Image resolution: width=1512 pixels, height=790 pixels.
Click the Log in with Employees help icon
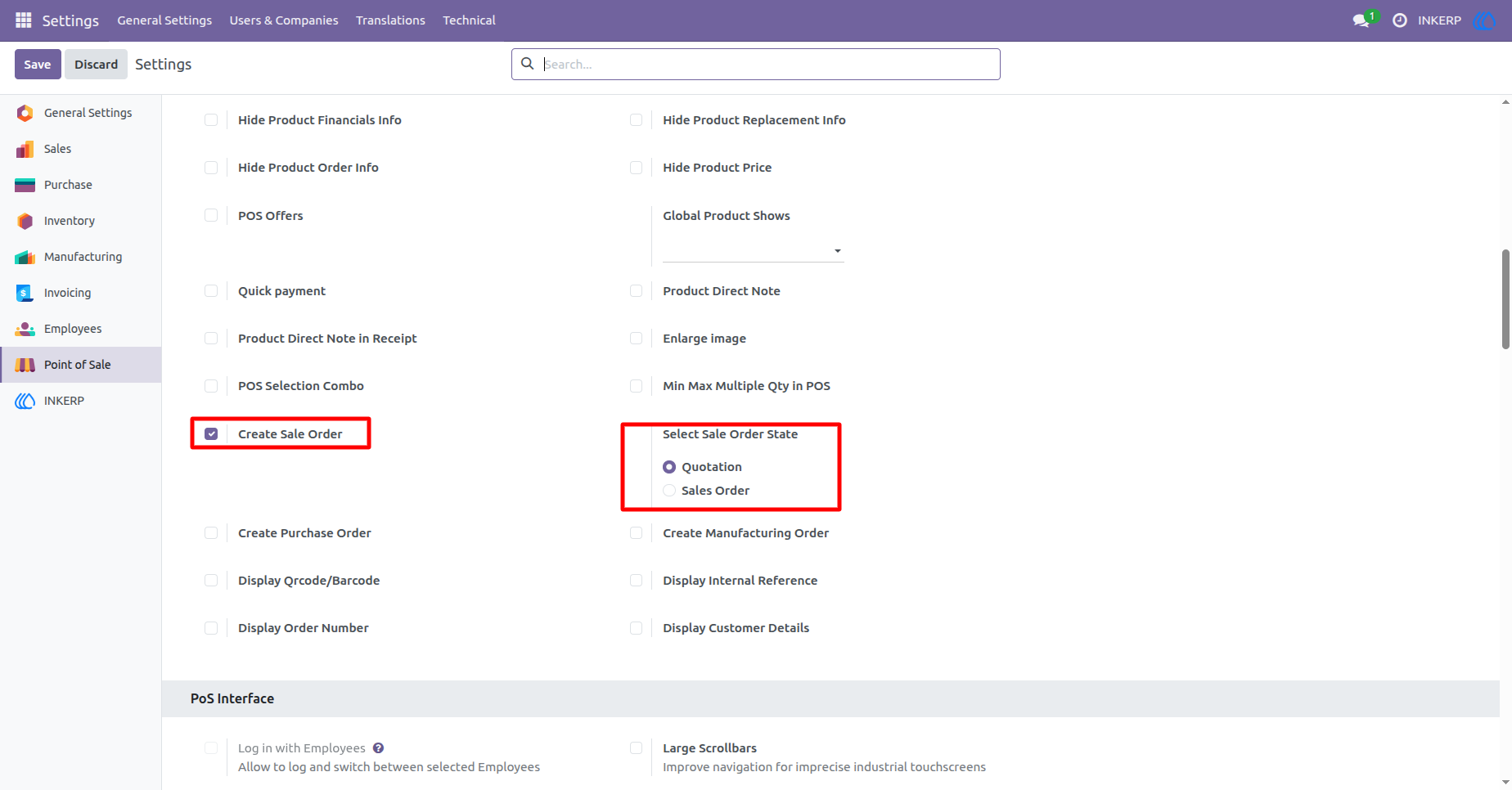pos(378,747)
